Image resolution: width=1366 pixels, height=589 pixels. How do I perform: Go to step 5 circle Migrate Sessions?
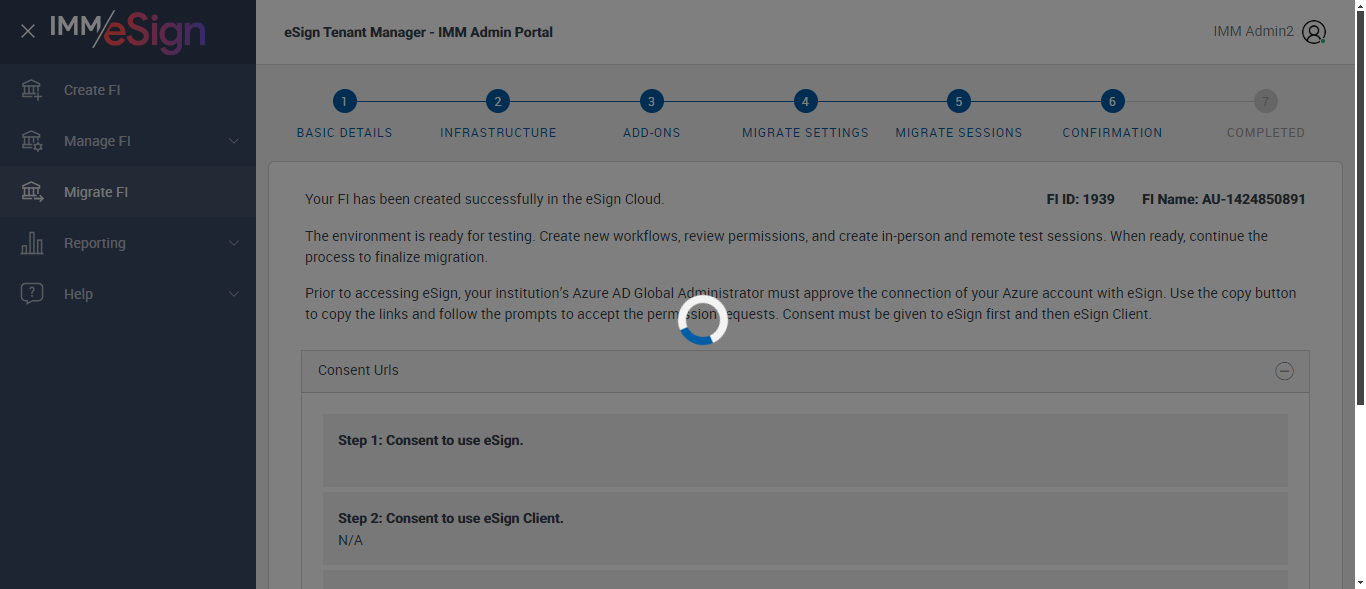coord(959,101)
